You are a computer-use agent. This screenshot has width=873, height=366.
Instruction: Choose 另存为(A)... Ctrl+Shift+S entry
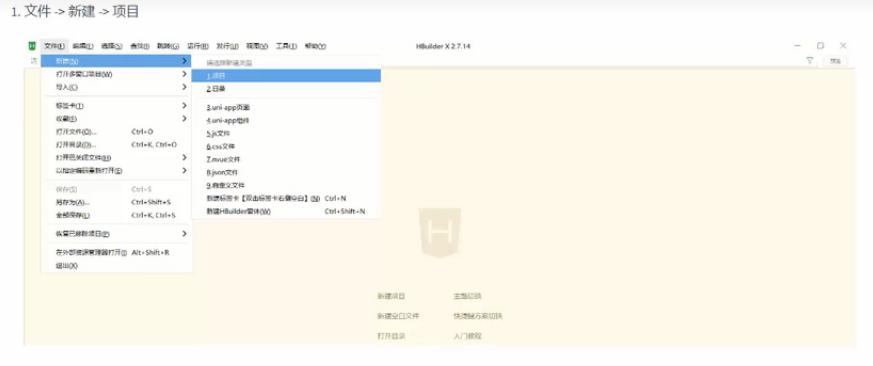point(116,202)
